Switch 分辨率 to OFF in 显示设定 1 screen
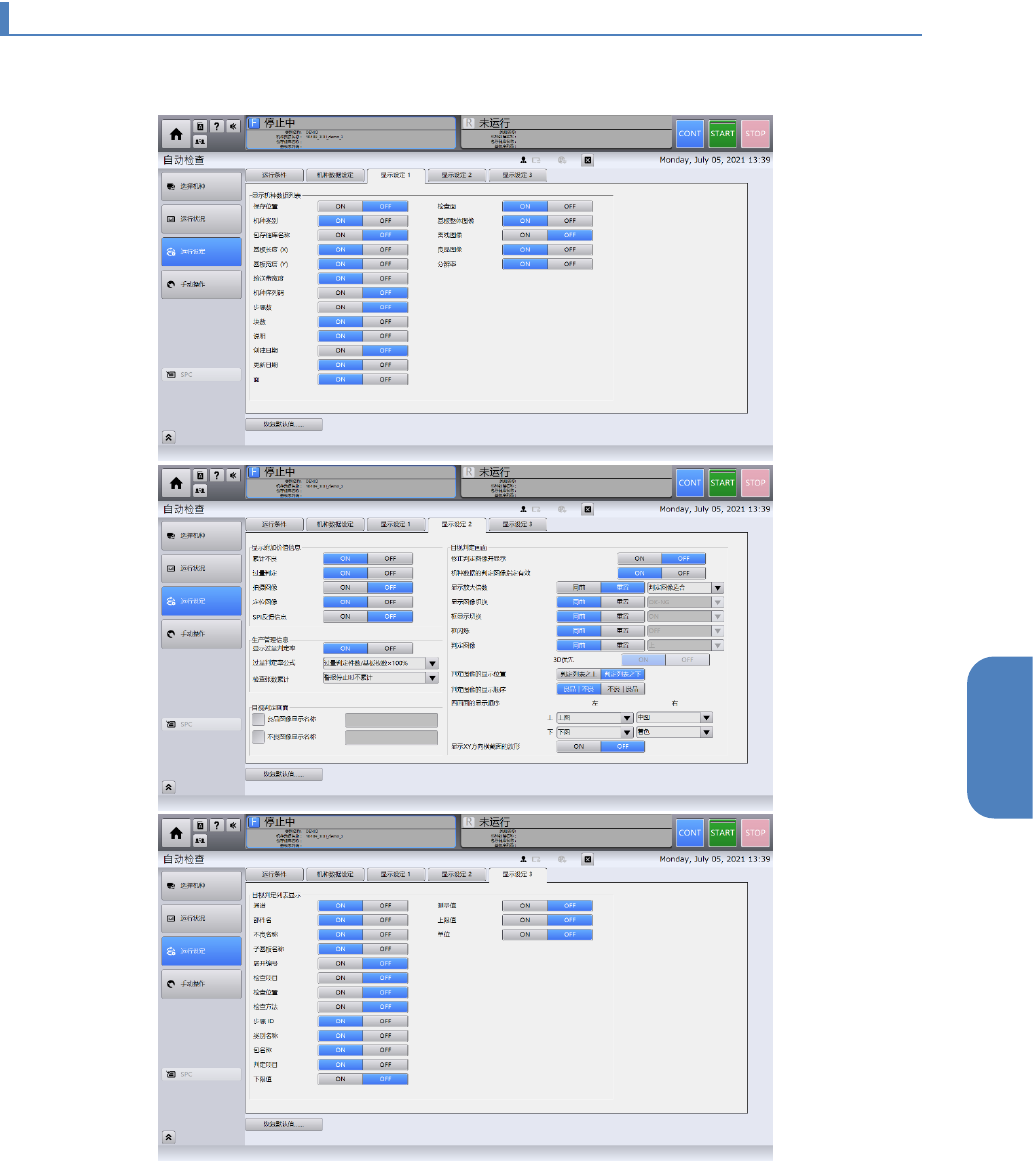The image size is (1033, 1161). click(569, 264)
